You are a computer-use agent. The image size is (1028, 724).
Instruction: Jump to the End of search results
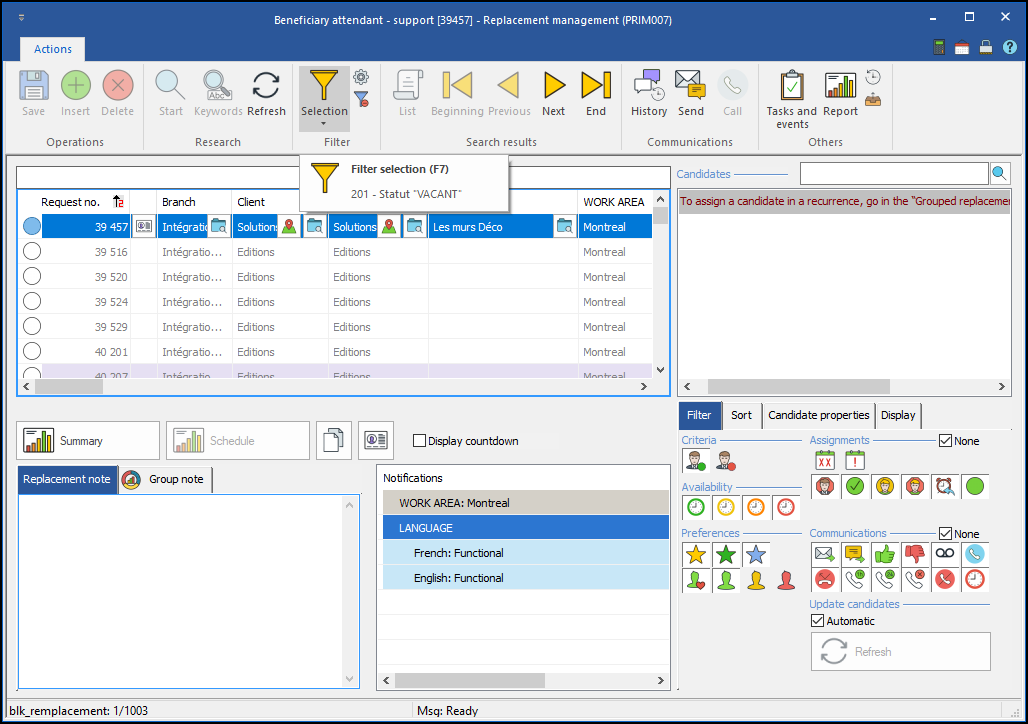596,94
